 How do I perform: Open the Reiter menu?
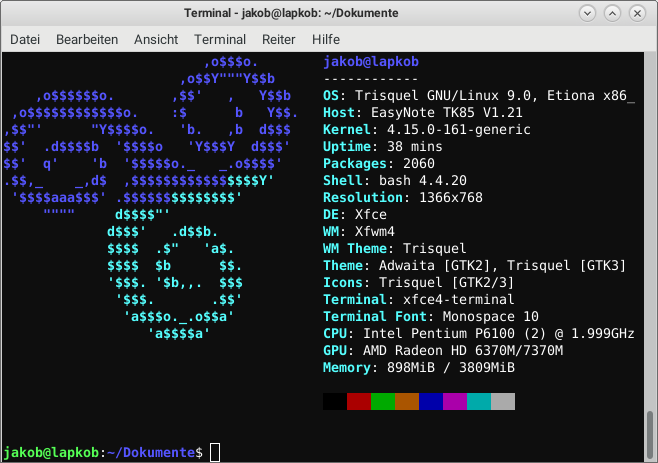click(279, 39)
